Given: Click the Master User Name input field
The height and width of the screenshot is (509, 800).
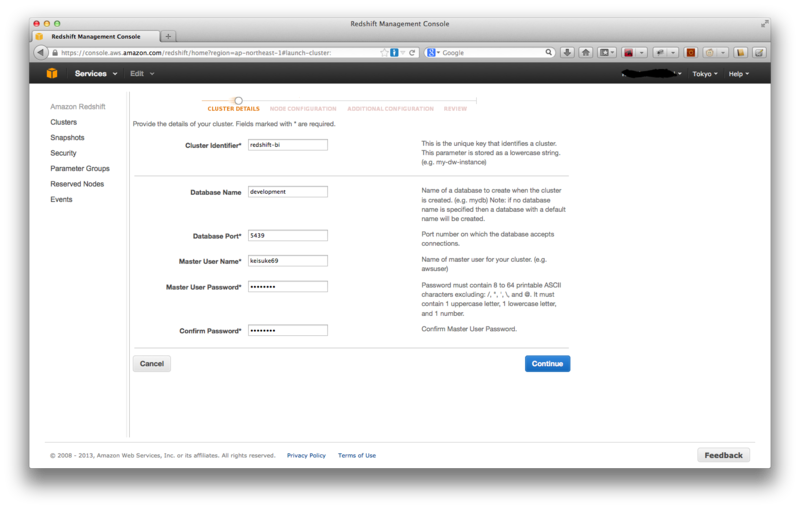Looking at the screenshot, I should click(x=288, y=261).
